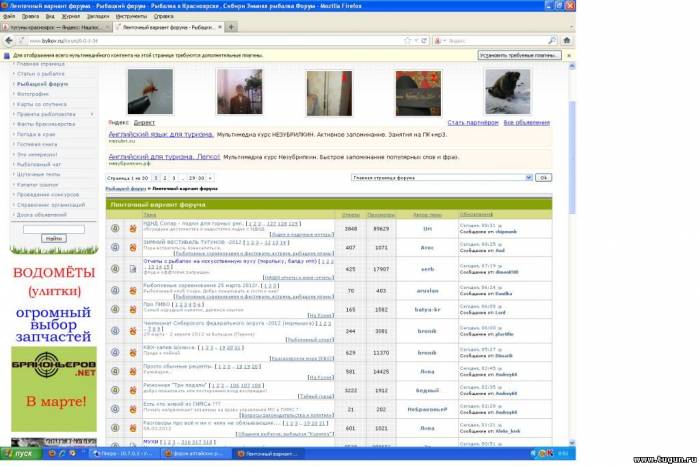Dismiss the plugin notification bar

[x=569, y=56]
